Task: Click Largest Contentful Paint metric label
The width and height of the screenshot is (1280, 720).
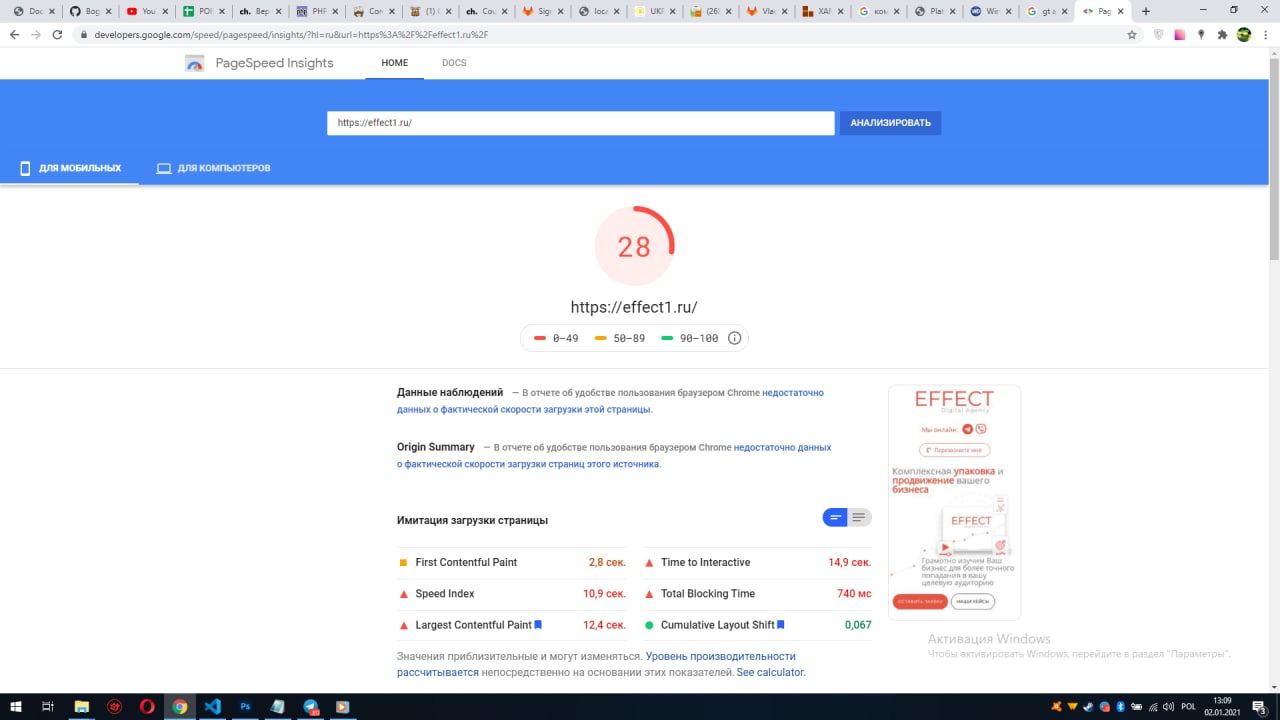Action: [473, 625]
